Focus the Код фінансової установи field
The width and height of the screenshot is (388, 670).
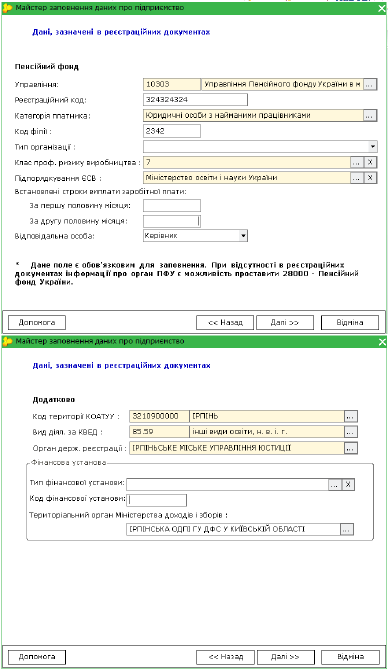156,500
